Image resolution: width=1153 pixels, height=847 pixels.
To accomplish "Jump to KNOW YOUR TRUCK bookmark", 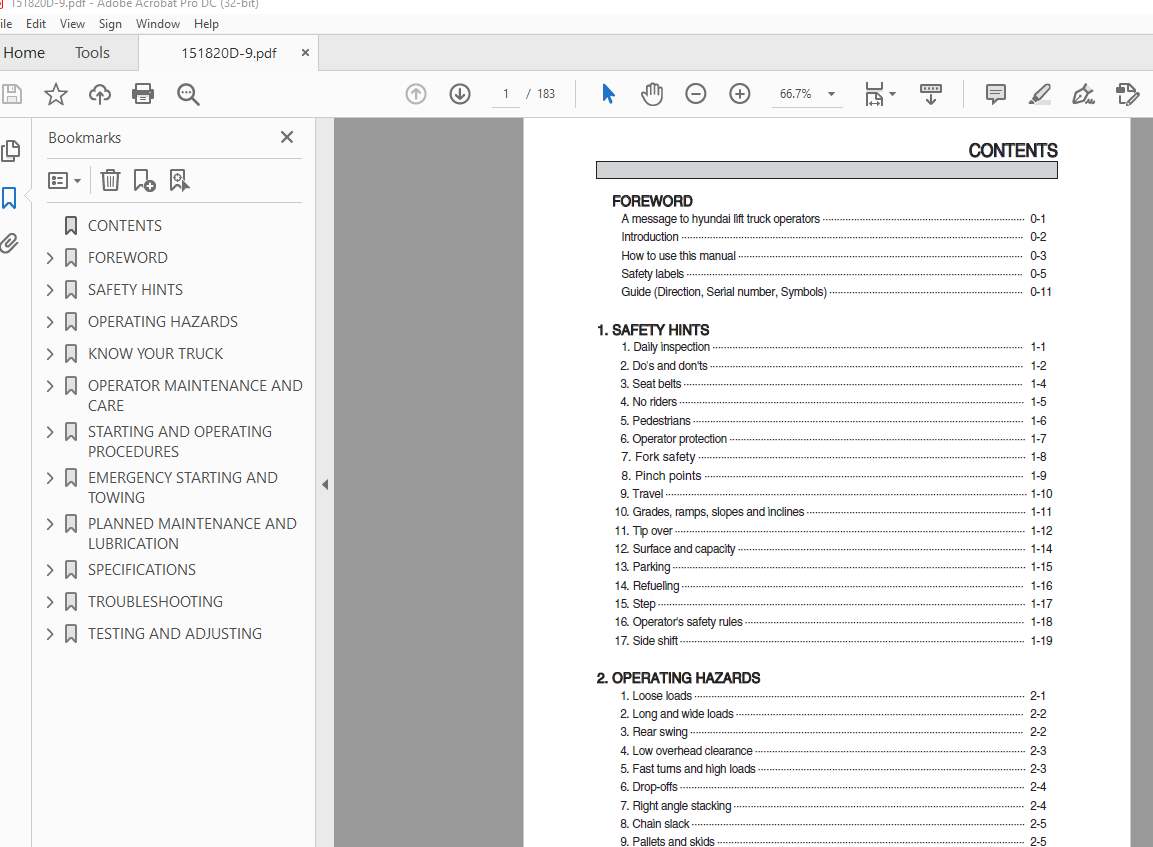I will tap(155, 354).
